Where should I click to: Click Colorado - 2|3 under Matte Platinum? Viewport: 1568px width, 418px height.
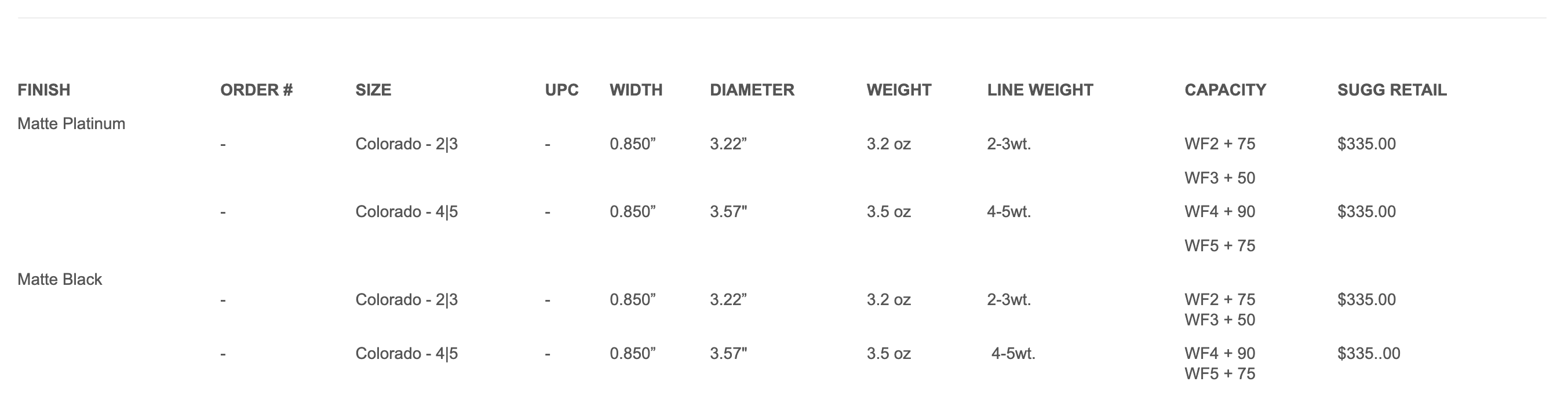(407, 144)
